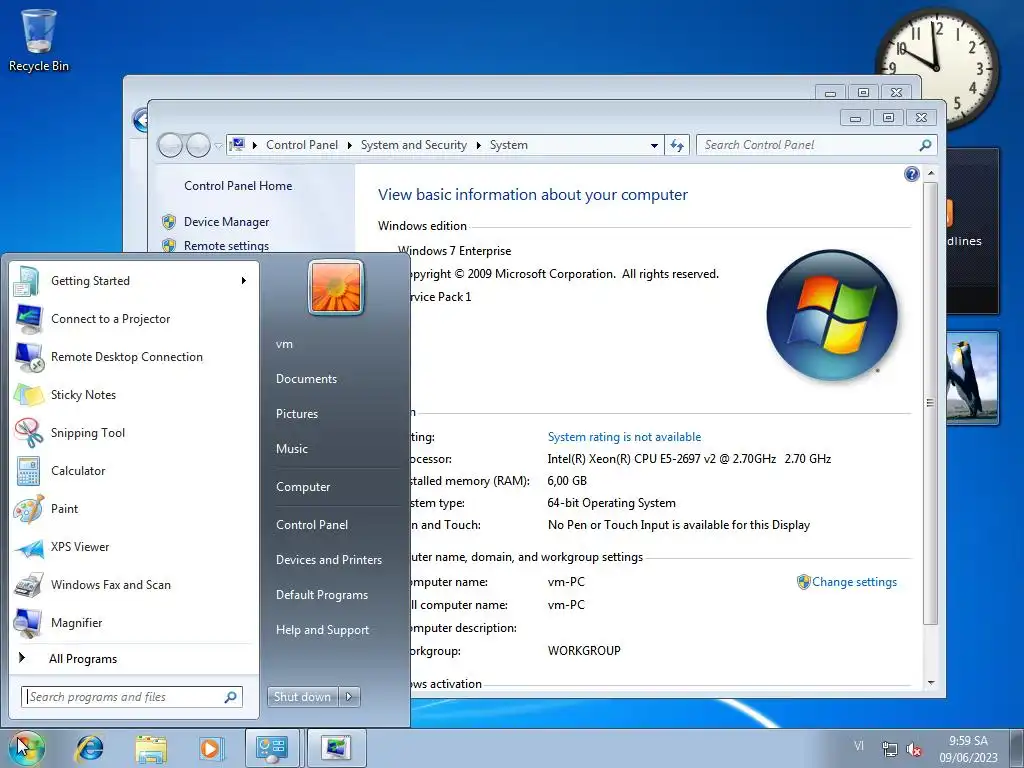Click the penguin slideshow gadget picture
The height and width of the screenshot is (768, 1024).
(972, 379)
